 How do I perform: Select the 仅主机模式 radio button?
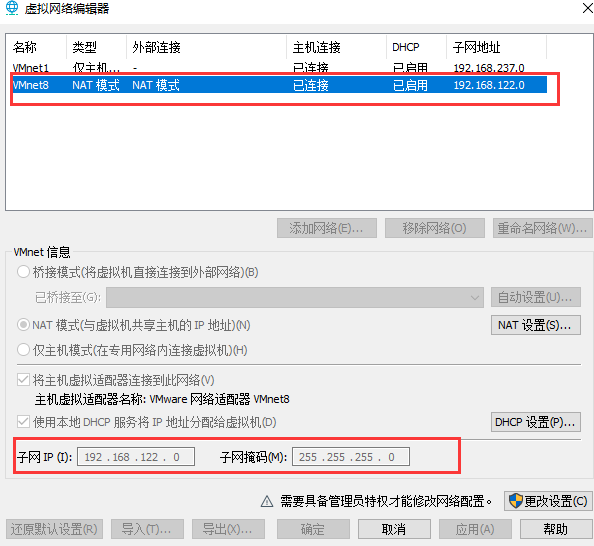23,349
